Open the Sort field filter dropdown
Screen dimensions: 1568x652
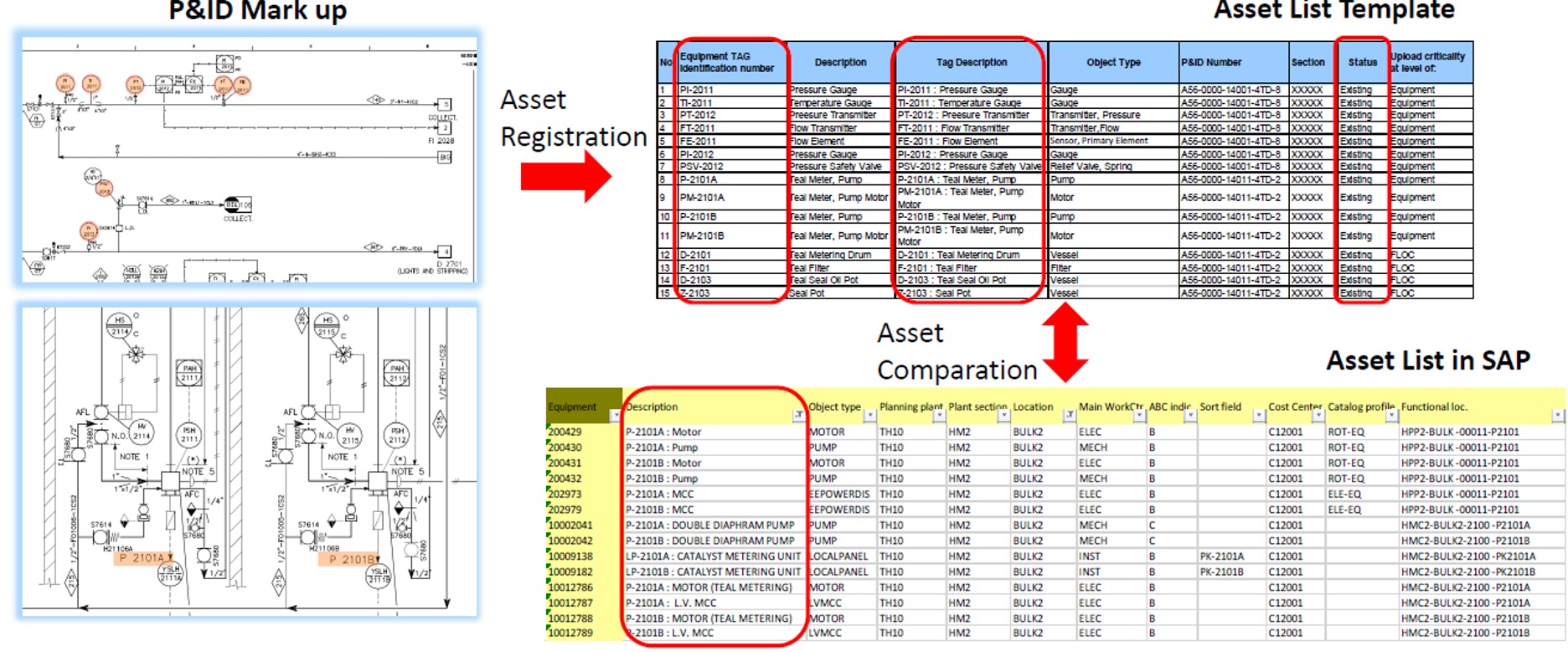click(x=1258, y=416)
